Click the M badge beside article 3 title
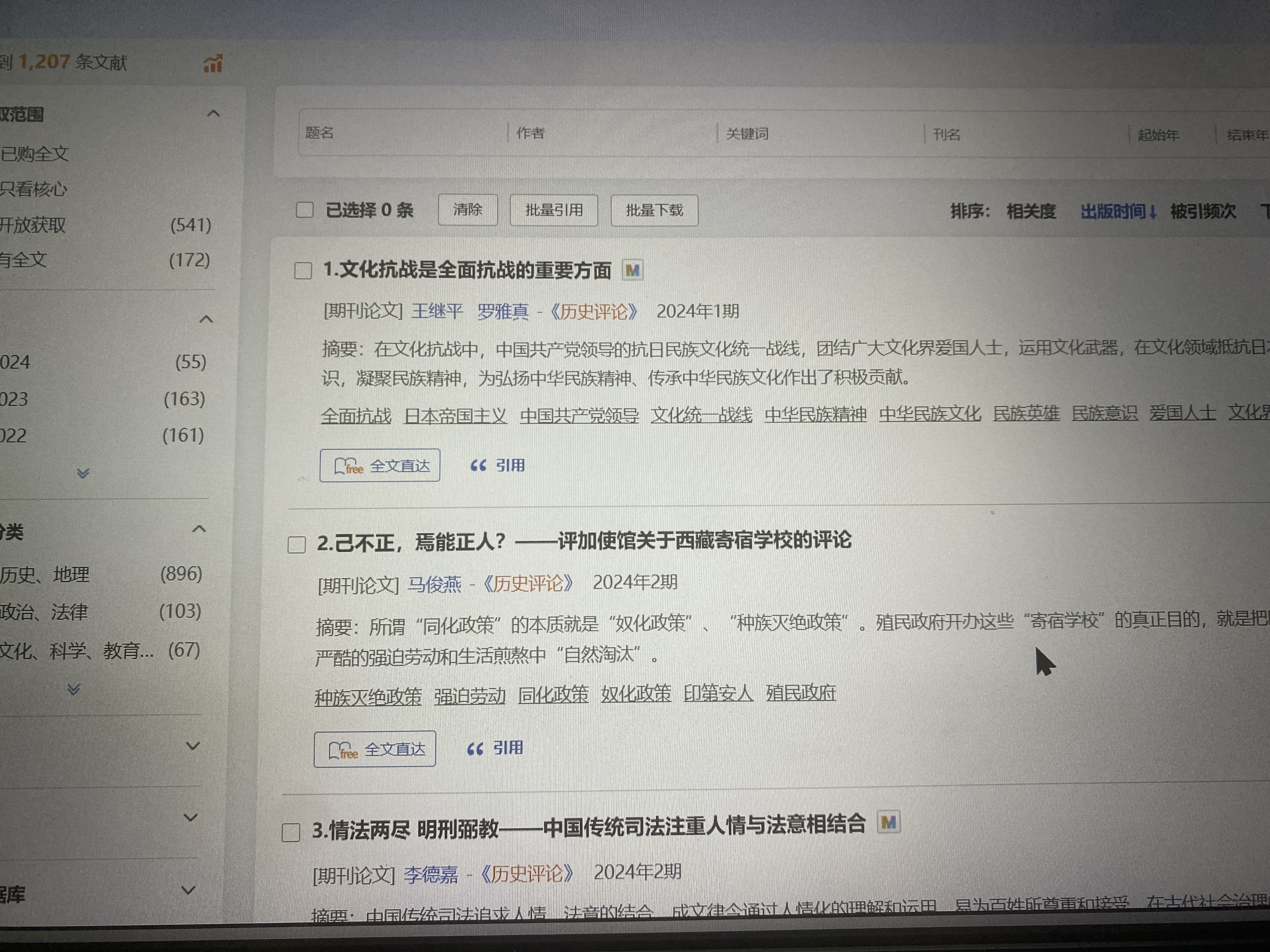The width and height of the screenshot is (1270, 952). point(888,823)
